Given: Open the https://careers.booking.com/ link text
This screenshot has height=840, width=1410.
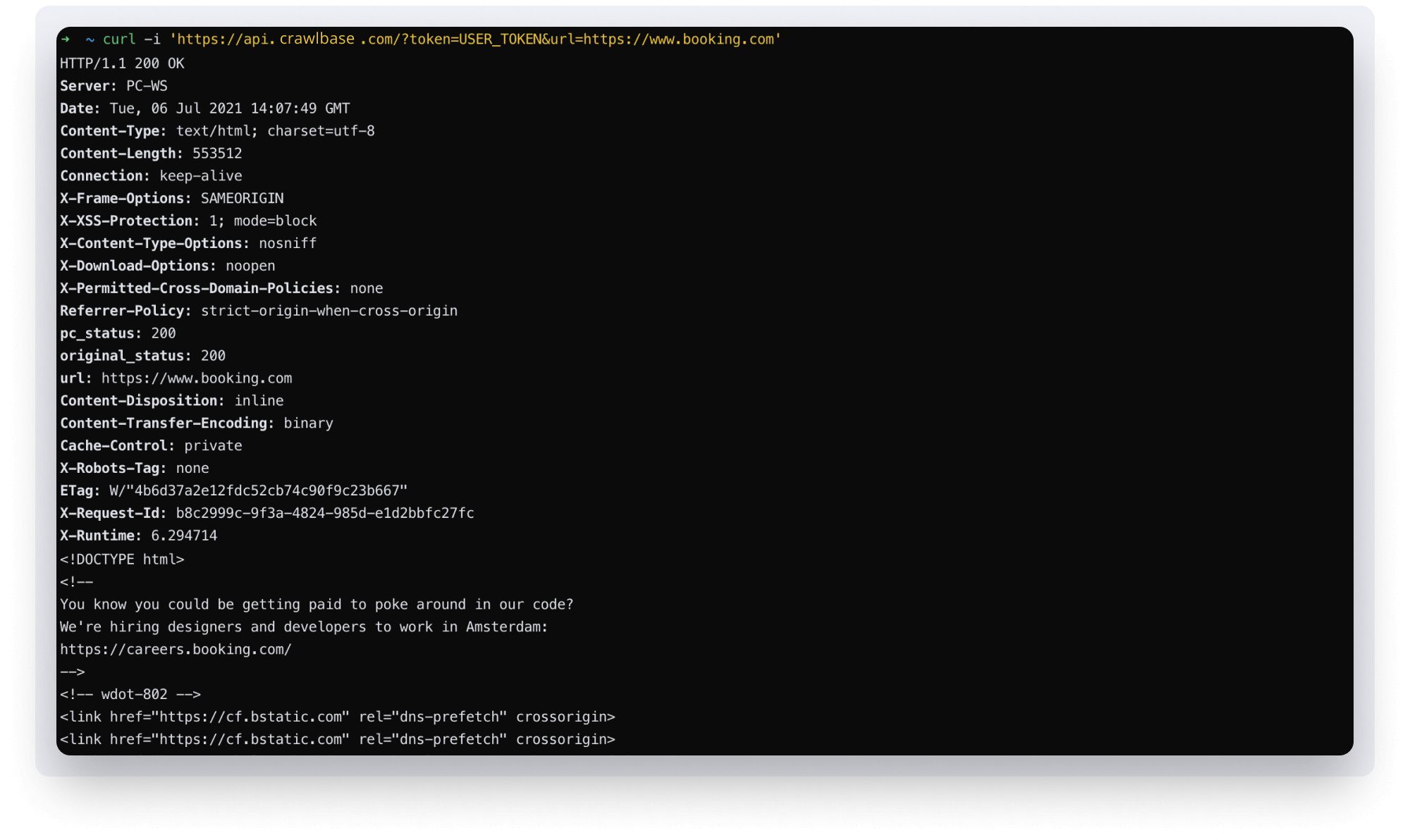Looking at the screenshot, I should 176,650.
